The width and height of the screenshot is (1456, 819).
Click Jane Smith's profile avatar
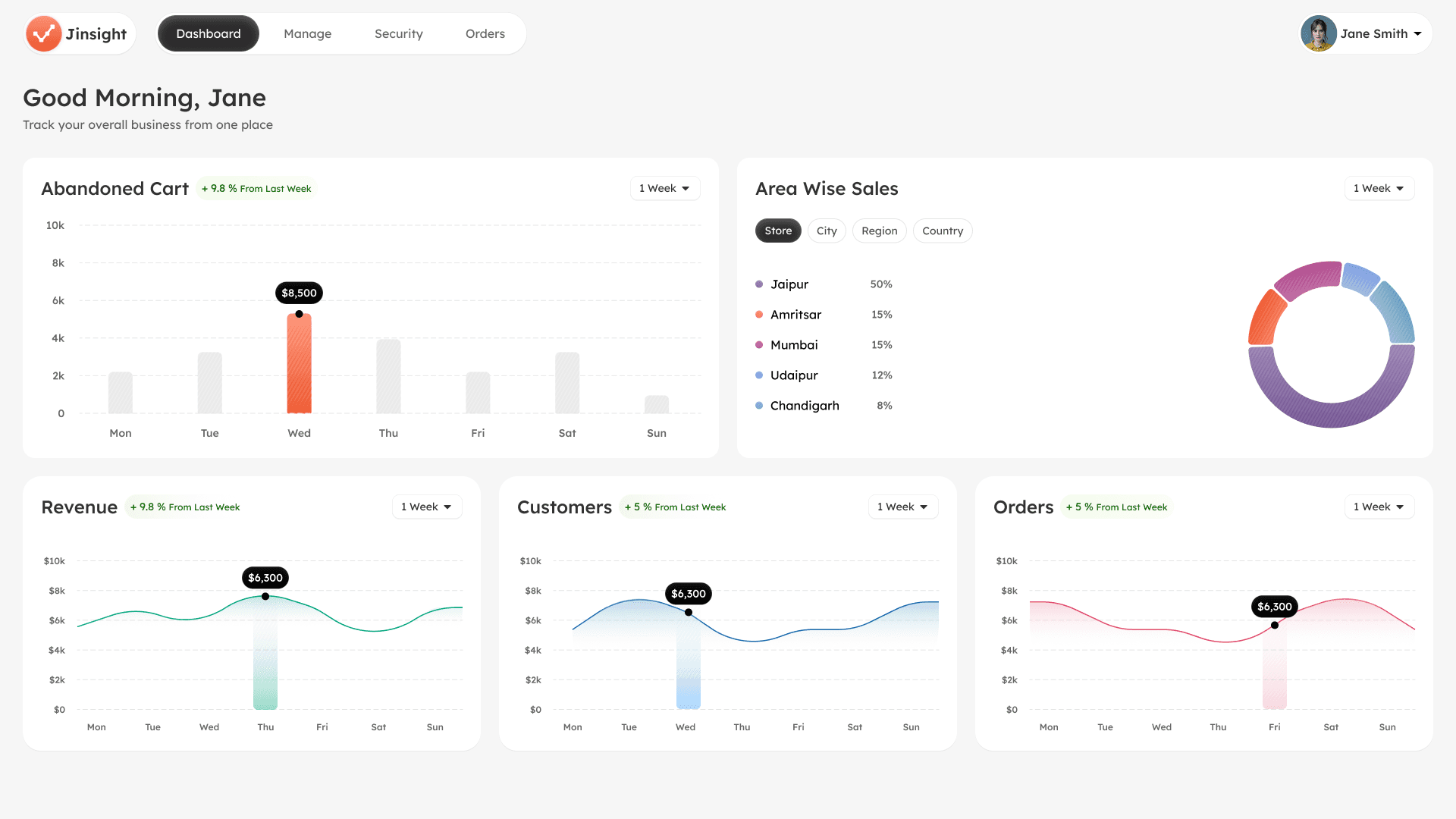[1318, 33]
